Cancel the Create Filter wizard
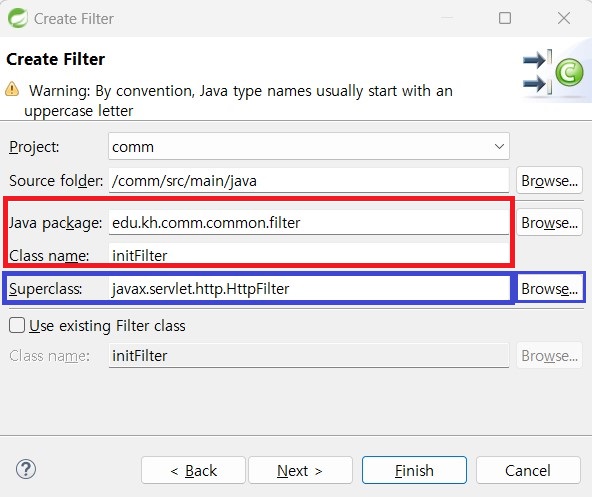 (528, 470)
